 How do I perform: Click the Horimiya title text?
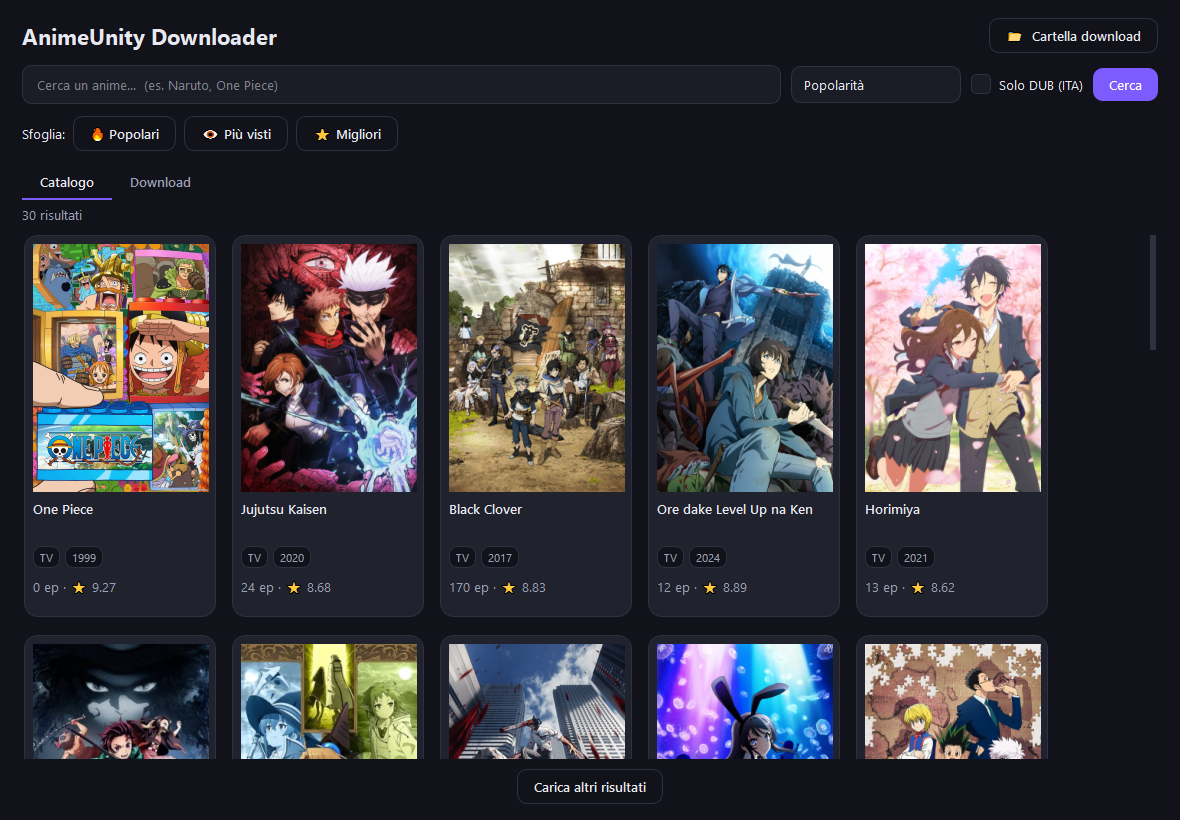(x=893, y=509)
